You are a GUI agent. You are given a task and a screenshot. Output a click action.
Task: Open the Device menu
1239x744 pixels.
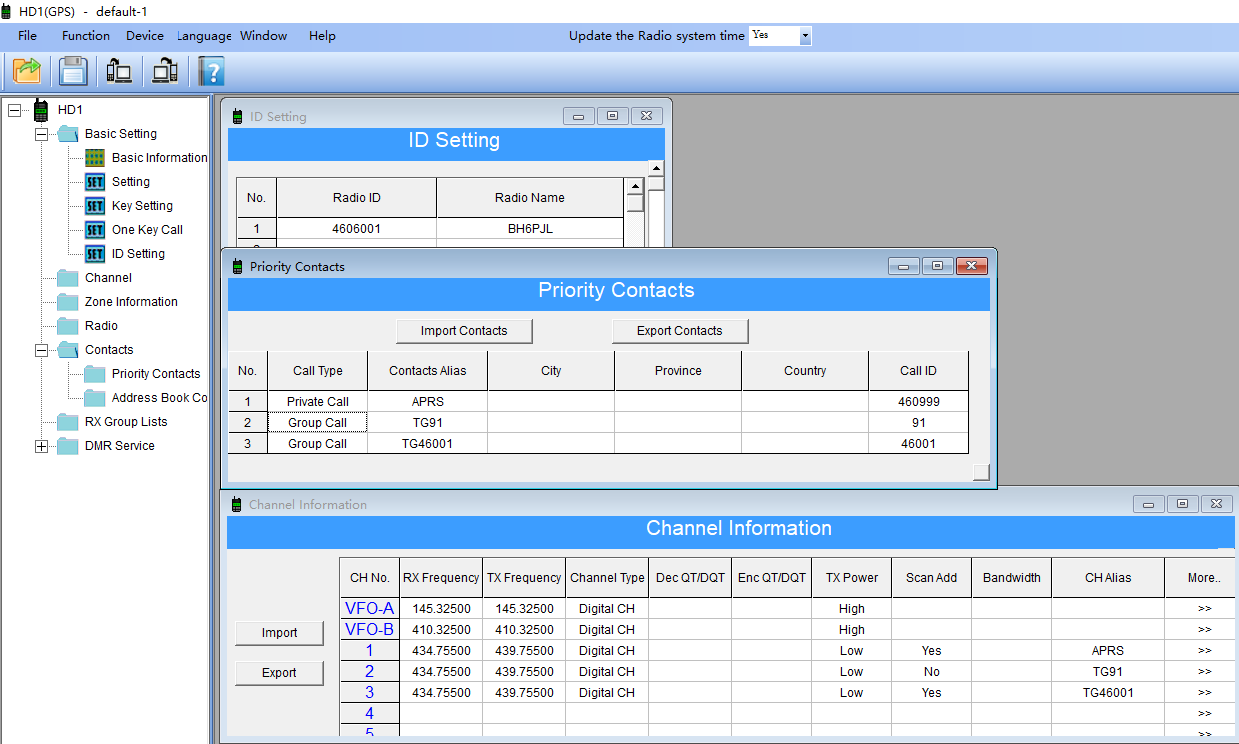(x=145, y=36)
